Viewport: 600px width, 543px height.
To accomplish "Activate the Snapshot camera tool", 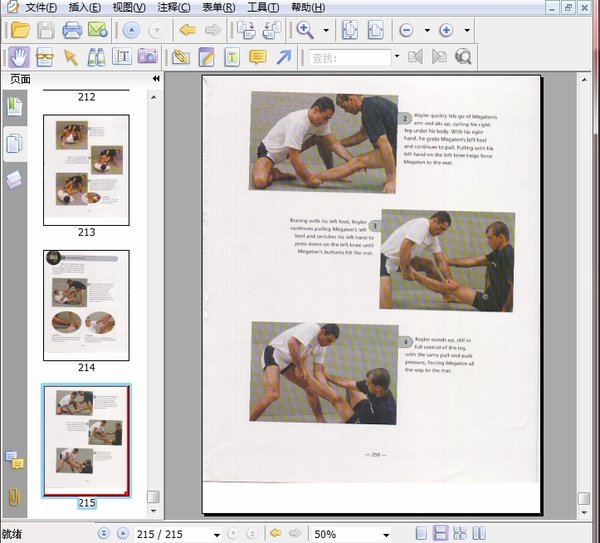I will pyautogui.click(x=148, y=57).
